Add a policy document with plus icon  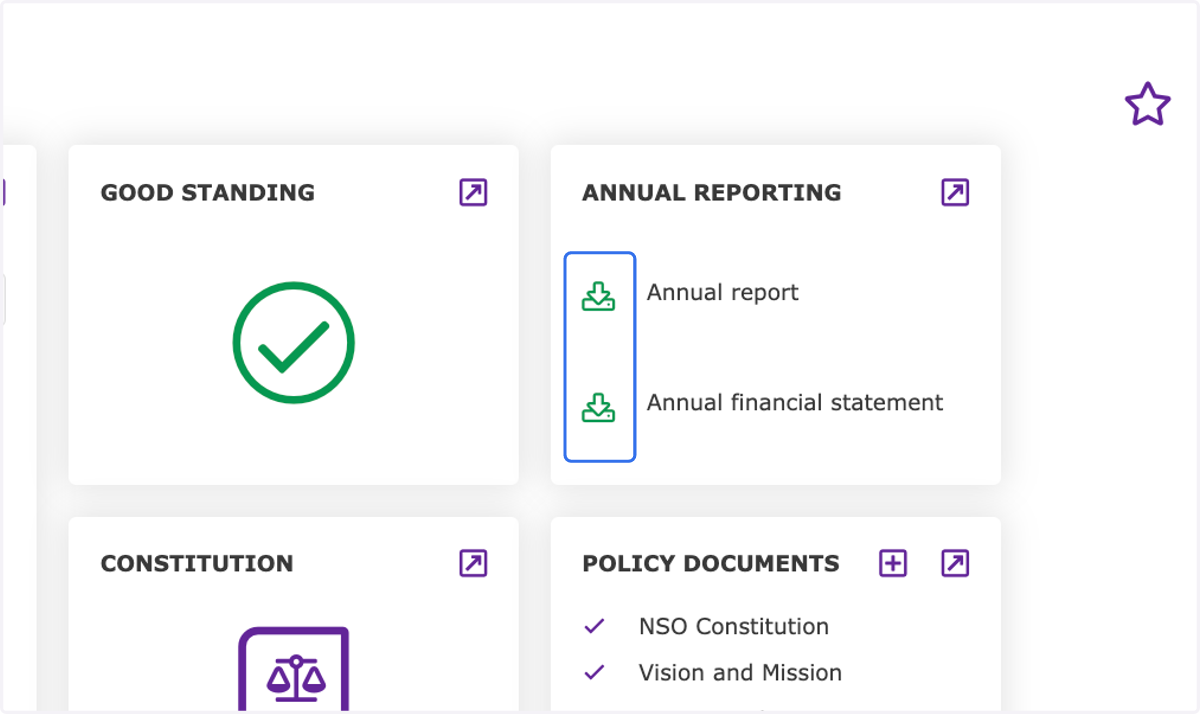[x=893, y=563]
